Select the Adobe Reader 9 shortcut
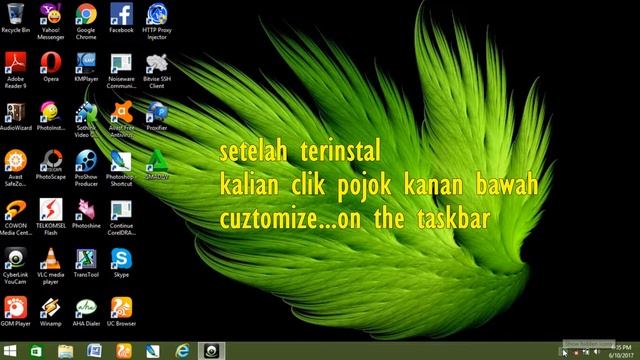This screenshot has height=360, width=640. point(16,71)
